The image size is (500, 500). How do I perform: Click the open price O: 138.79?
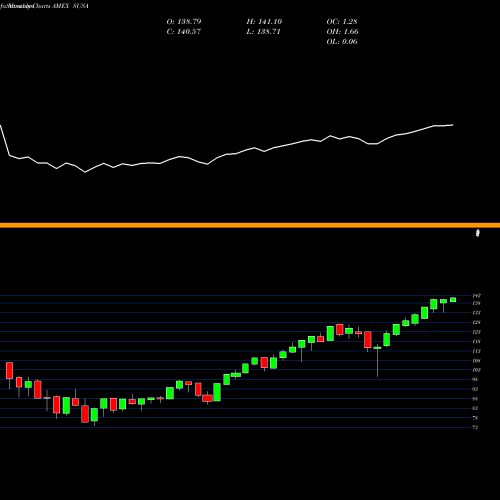click(184, 22)
